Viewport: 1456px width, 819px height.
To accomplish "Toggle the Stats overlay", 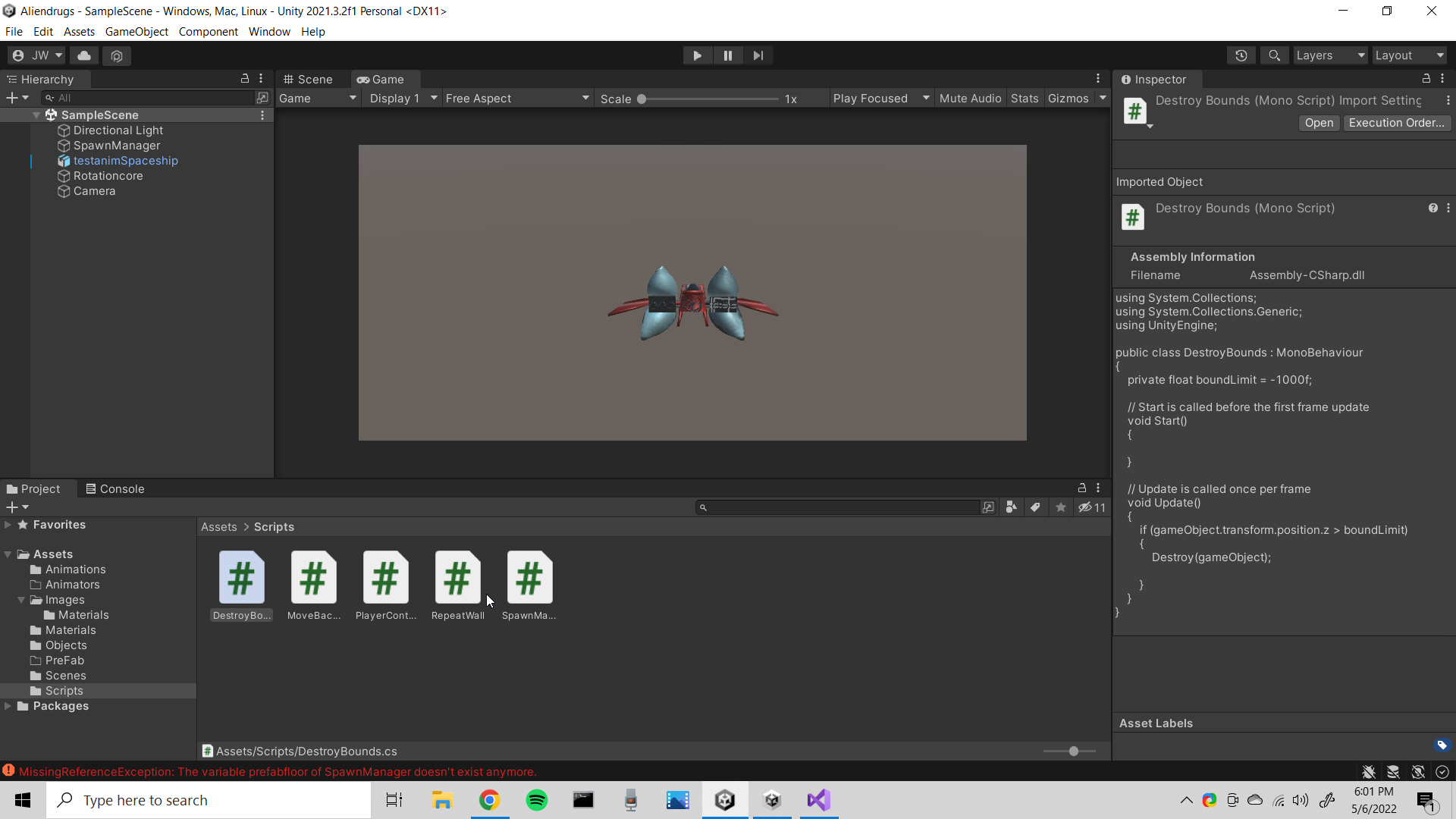I will point(1025,99).
